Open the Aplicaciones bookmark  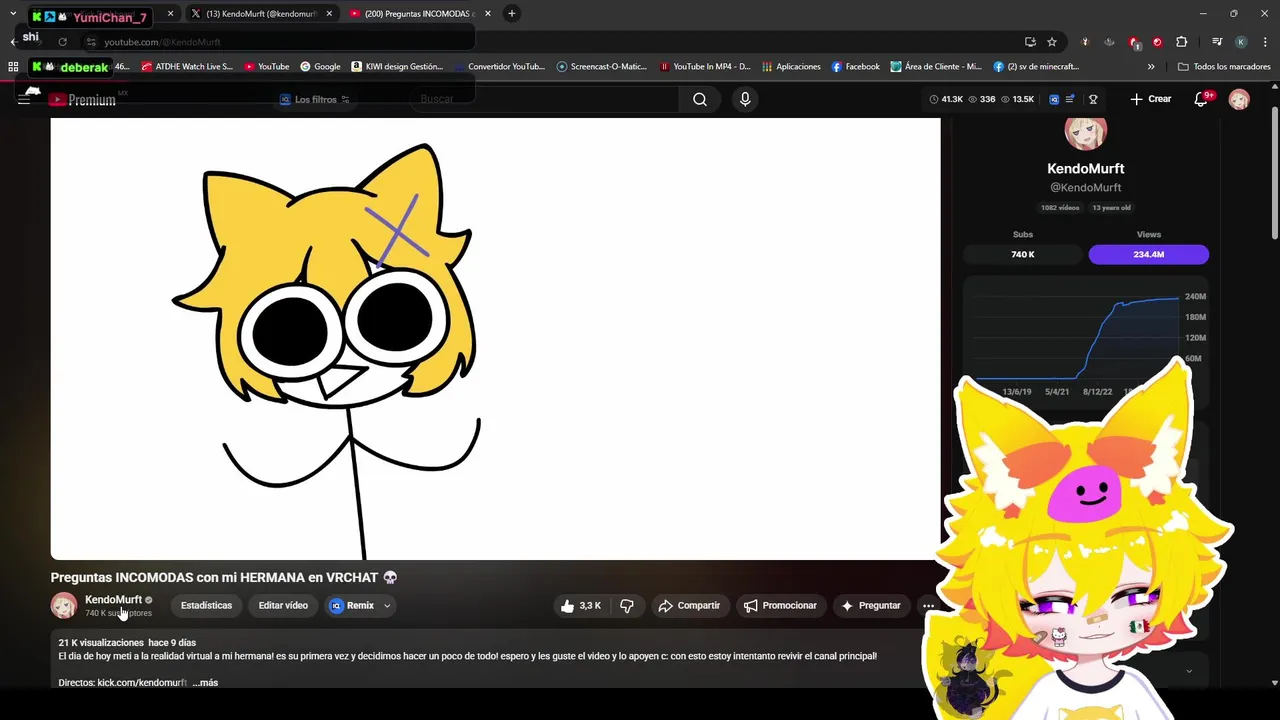pyautogui.click(x=791, y=66)
